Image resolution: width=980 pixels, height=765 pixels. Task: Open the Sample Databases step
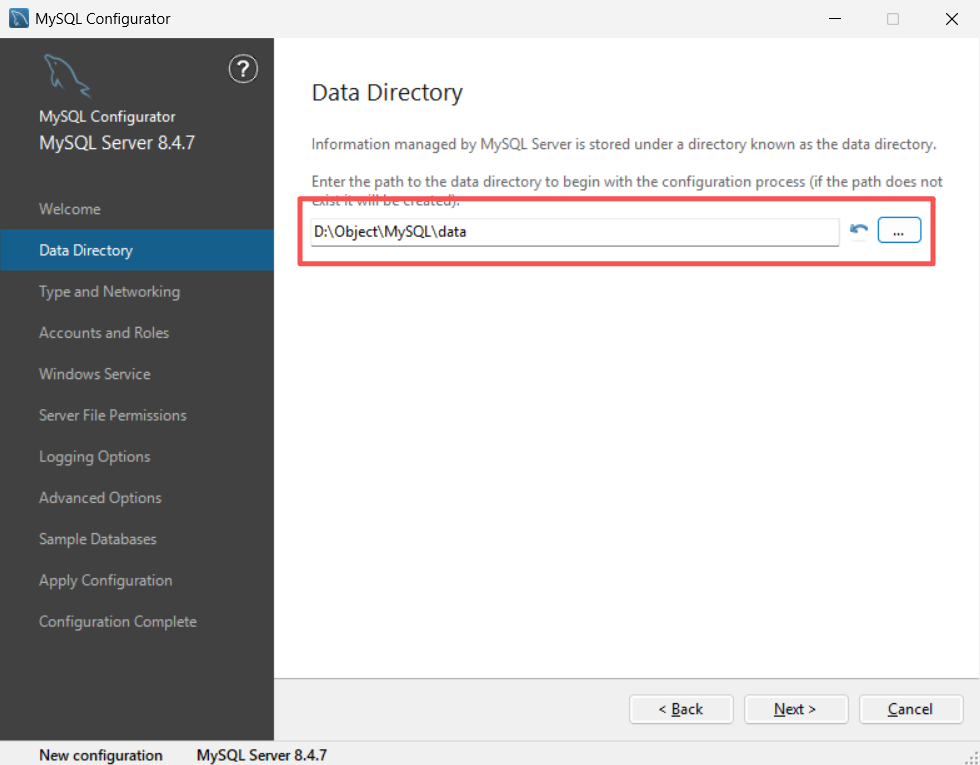click(98, 539)
